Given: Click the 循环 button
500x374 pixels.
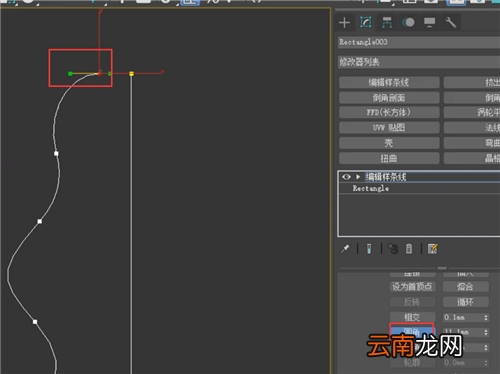Looking at the screenshot, I should coord(466,302).
